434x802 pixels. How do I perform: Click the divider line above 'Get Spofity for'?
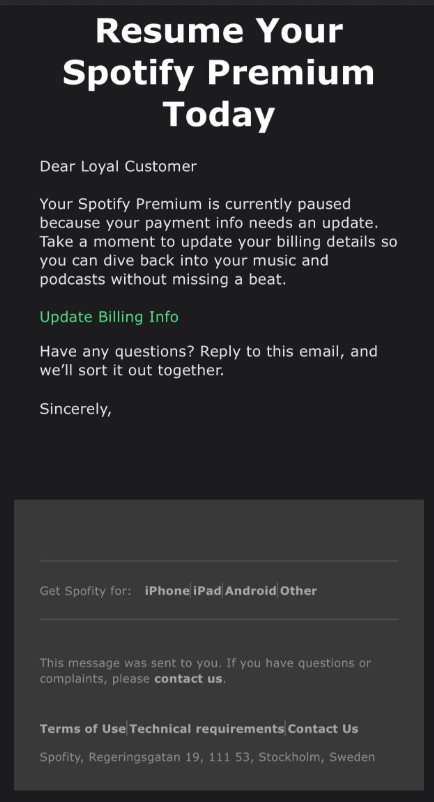[219, 561]
